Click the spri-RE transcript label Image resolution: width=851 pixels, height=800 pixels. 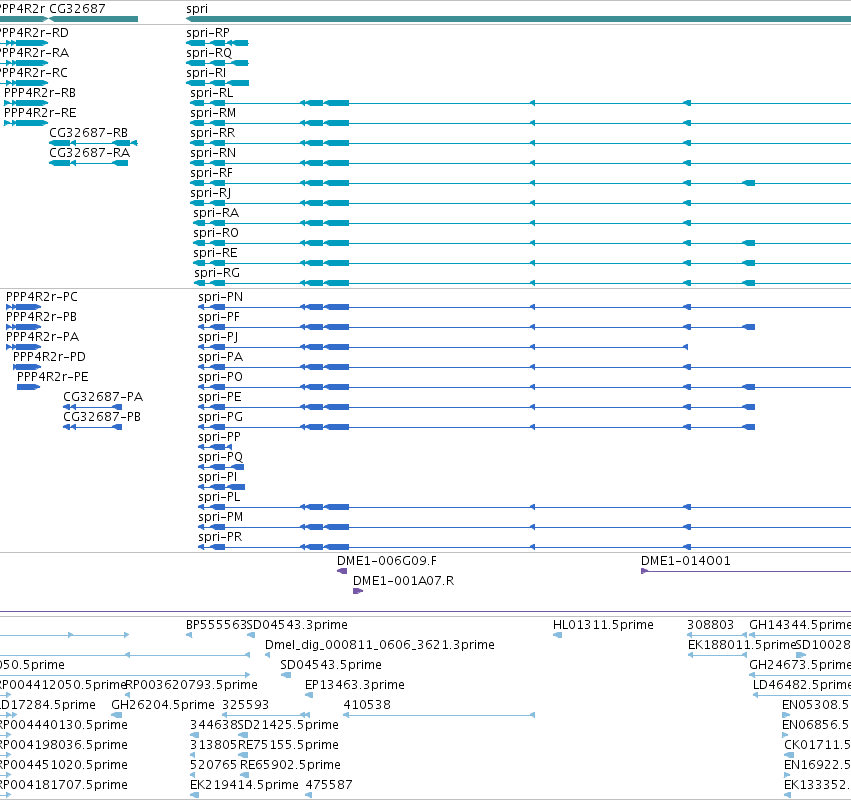point(215,253)
